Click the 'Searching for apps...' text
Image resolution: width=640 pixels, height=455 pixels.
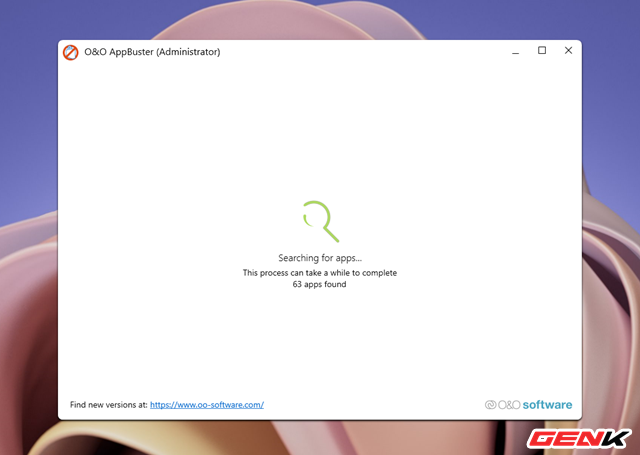click(320, 258)
